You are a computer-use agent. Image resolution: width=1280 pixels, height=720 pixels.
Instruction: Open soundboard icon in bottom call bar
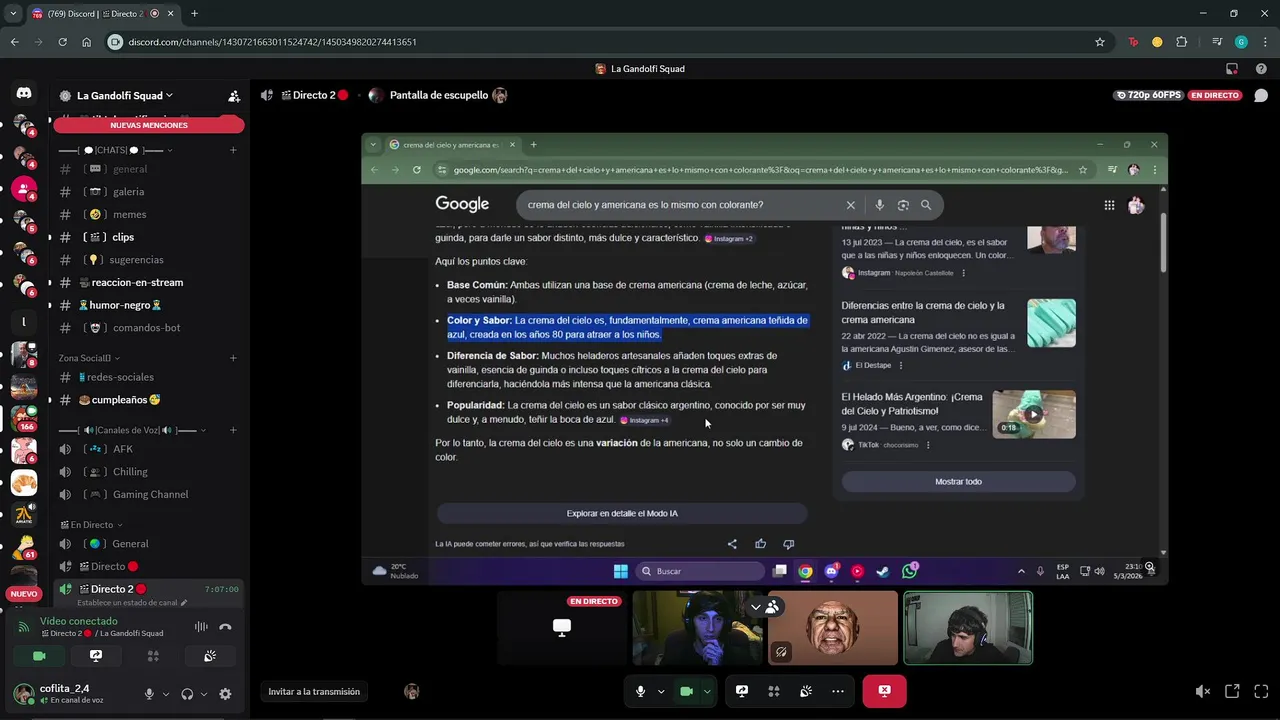pyautogui.click(x=806, y=691)
